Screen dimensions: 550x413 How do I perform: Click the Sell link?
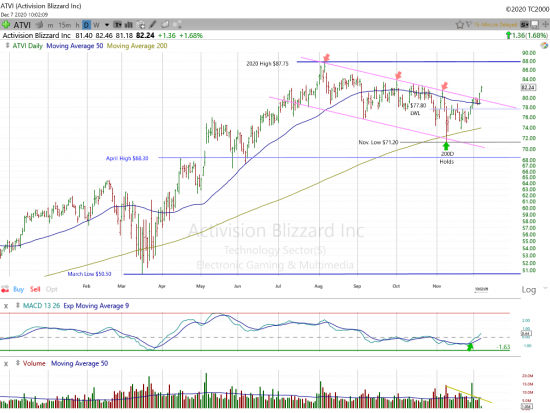35,289
